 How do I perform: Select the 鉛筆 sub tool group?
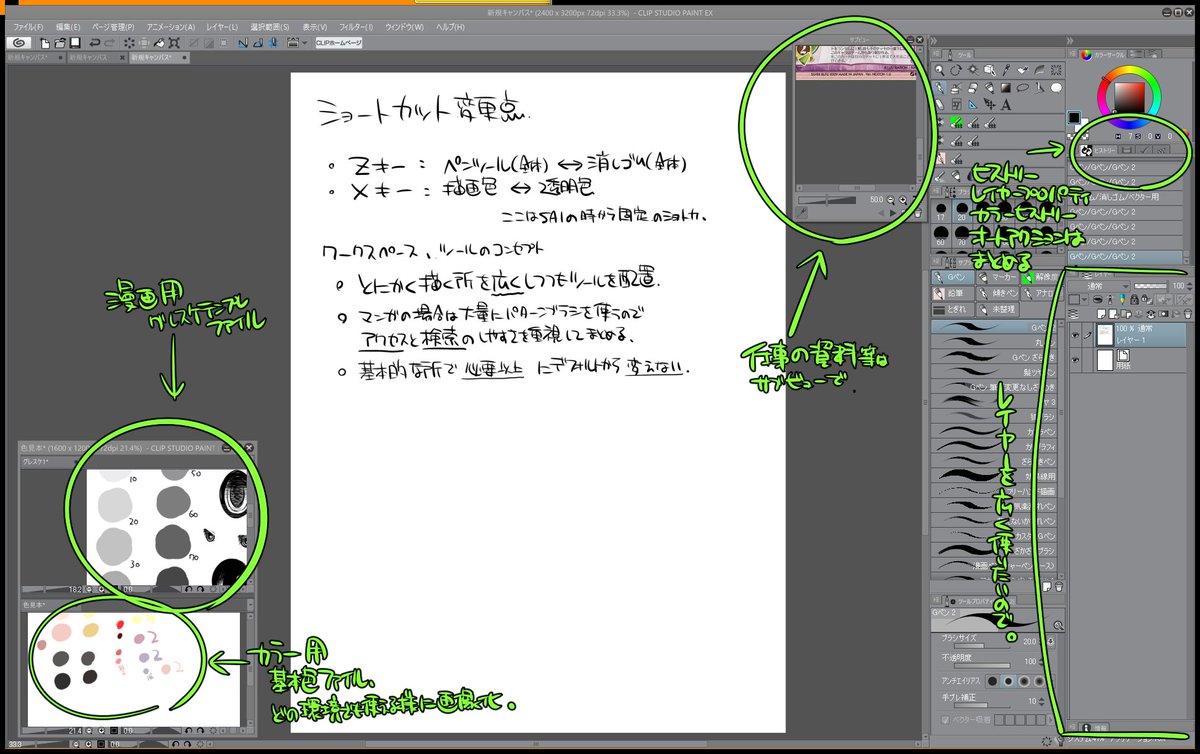coord(953,293)
